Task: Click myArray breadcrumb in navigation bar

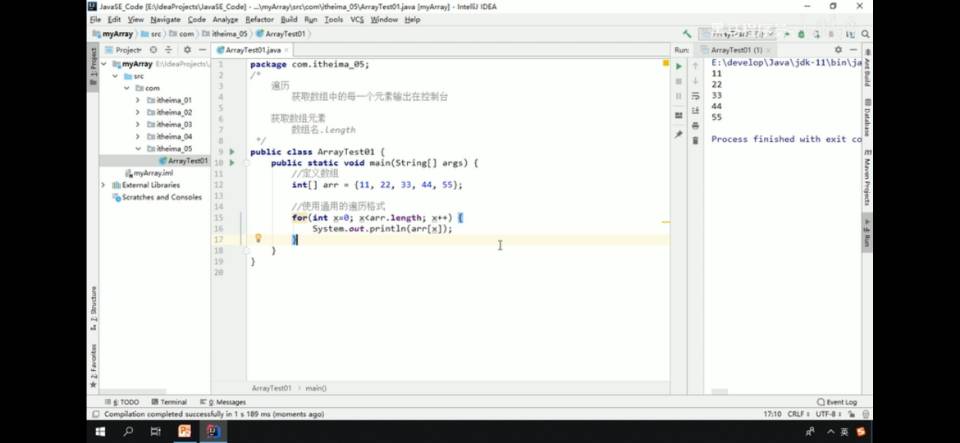Action: [x=113, y=34]
